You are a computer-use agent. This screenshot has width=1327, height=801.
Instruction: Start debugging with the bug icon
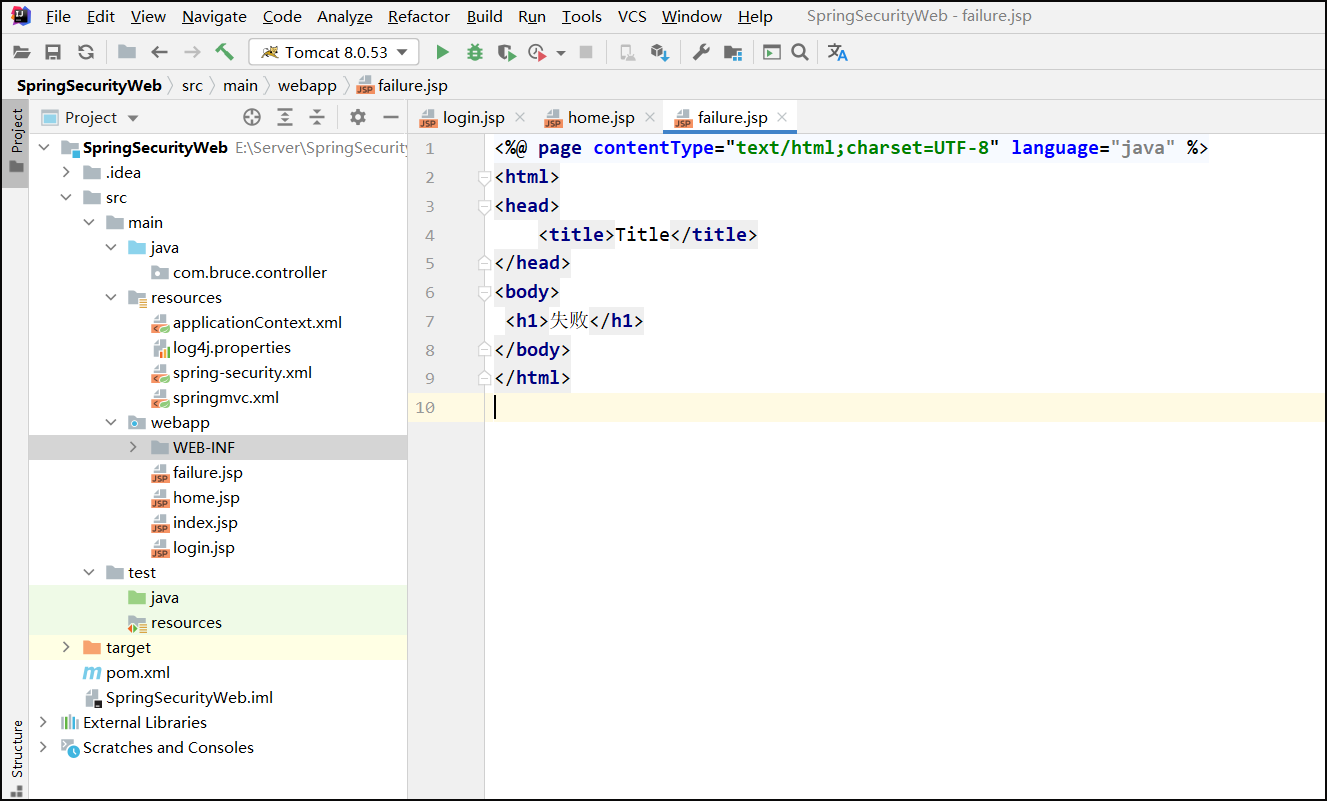coord(475,52)
